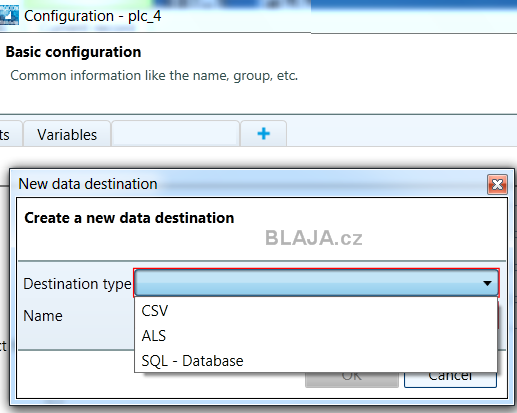
Task: Expand Destination type dropdown arrow
Action: click(x=487, y=283)
